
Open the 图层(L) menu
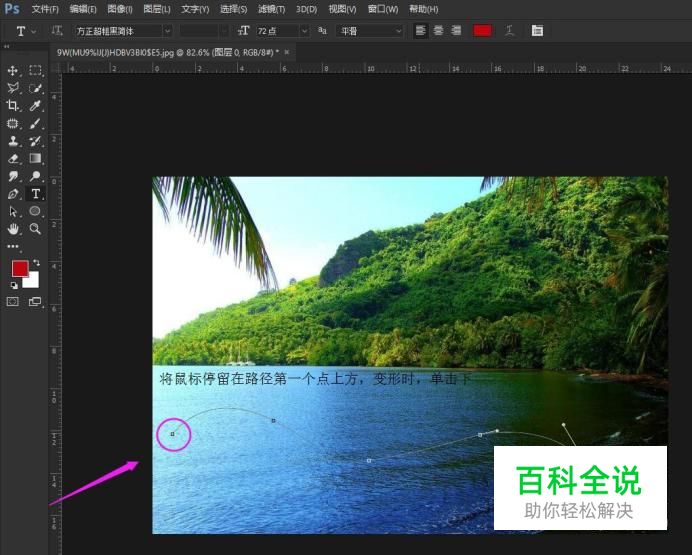click(157, 9)
